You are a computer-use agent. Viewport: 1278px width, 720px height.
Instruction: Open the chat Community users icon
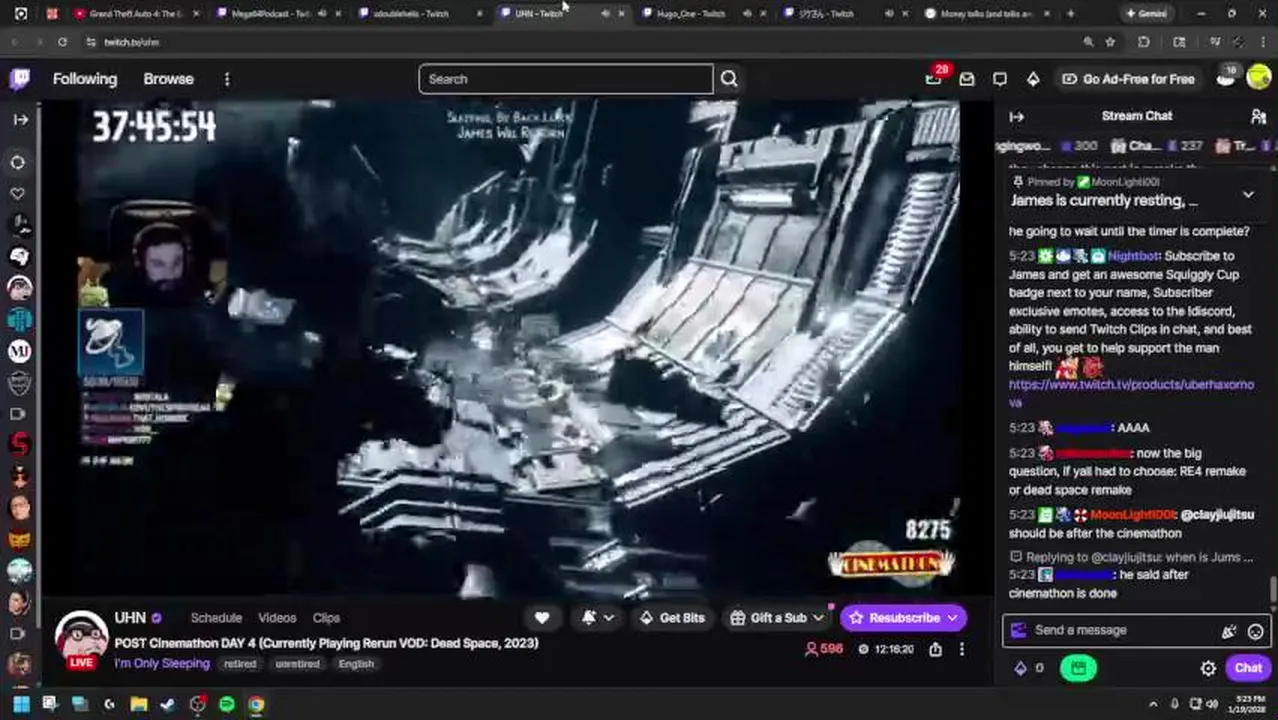pyautogui.click(x=1258, y=117)
